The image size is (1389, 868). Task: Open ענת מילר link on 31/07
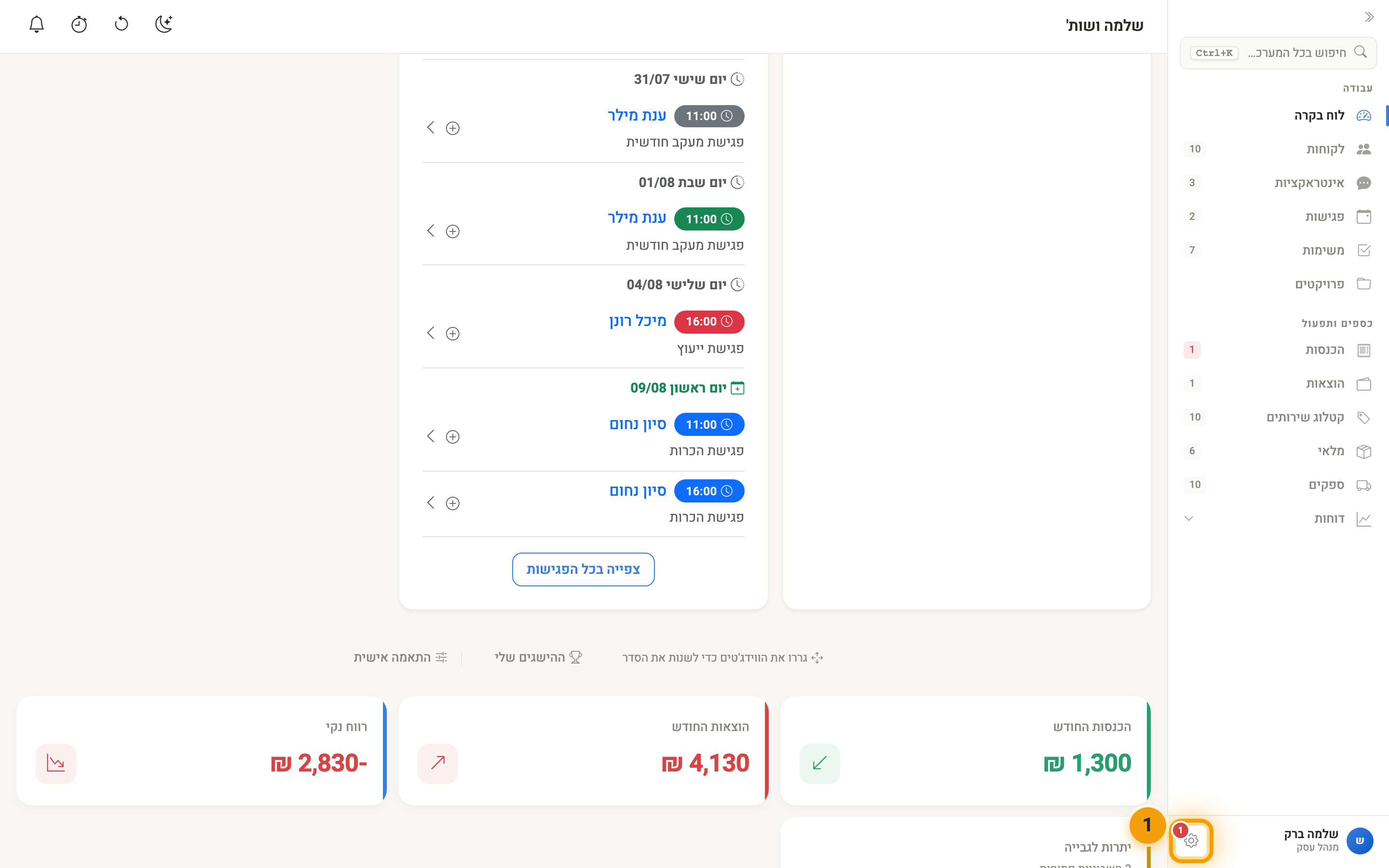point(637,115)
